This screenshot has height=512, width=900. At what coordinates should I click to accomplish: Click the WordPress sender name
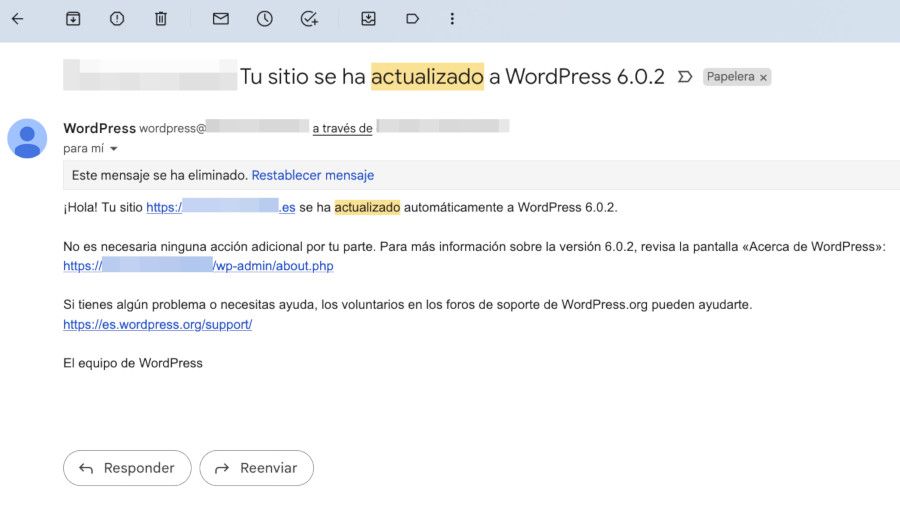[99, 128]
